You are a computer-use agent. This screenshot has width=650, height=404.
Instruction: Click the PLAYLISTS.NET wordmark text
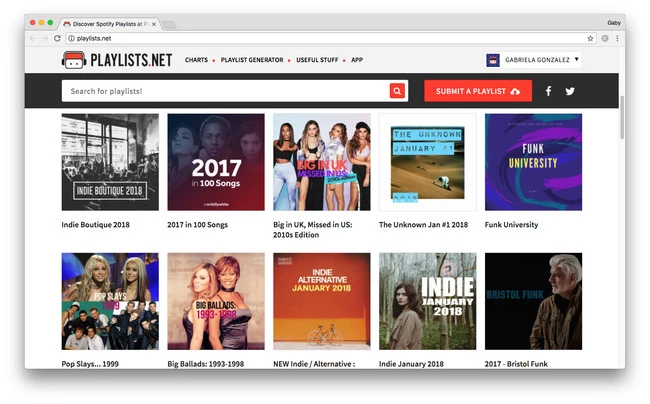click(x=131, y=60)
